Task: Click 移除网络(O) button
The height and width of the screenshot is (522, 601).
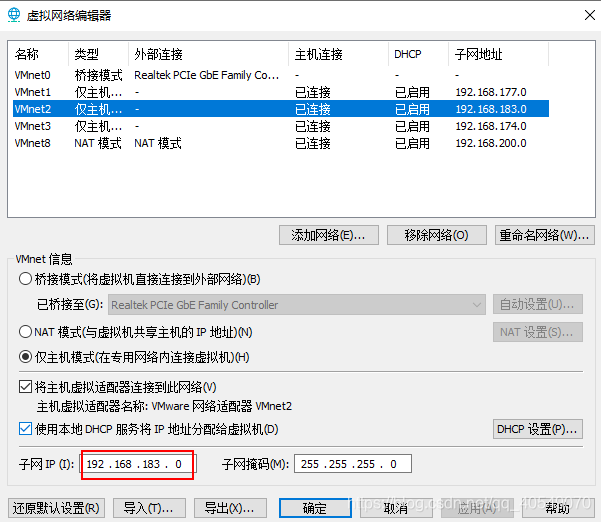Action: tap(437, 235)
